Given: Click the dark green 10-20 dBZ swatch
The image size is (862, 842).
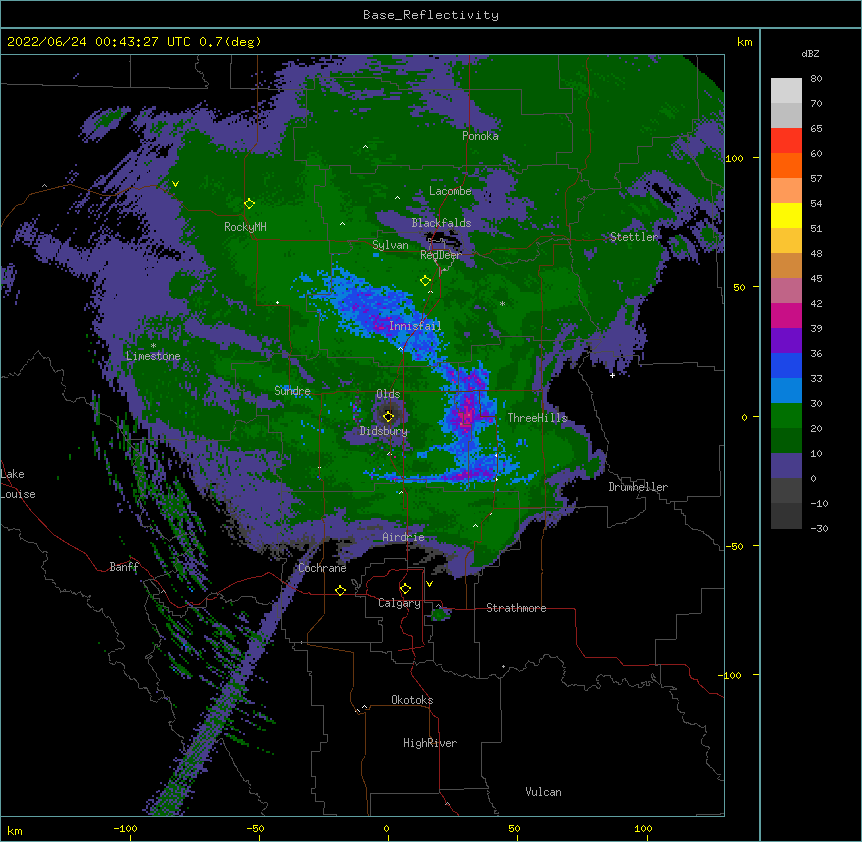Looking at the screenshot, I should tap(786, 441).
